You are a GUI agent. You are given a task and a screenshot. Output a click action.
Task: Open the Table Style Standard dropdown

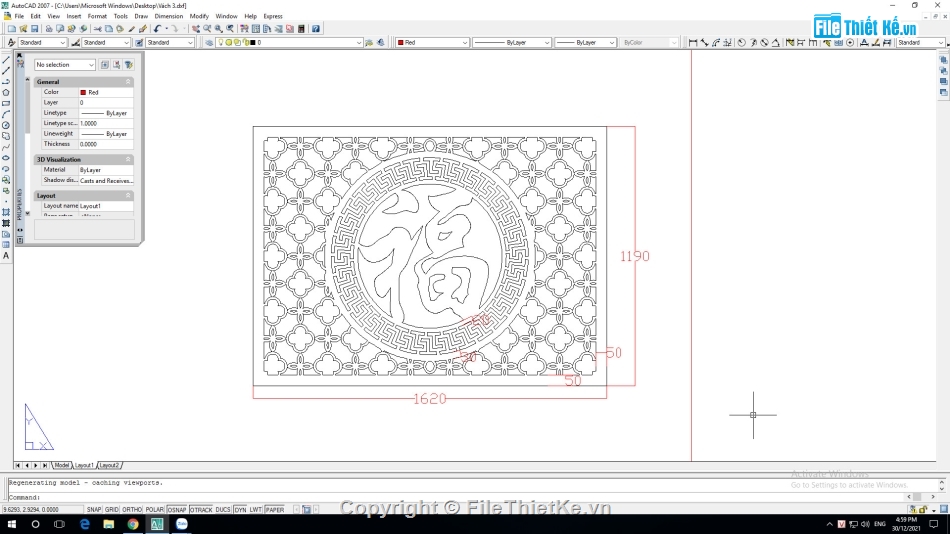170,42
